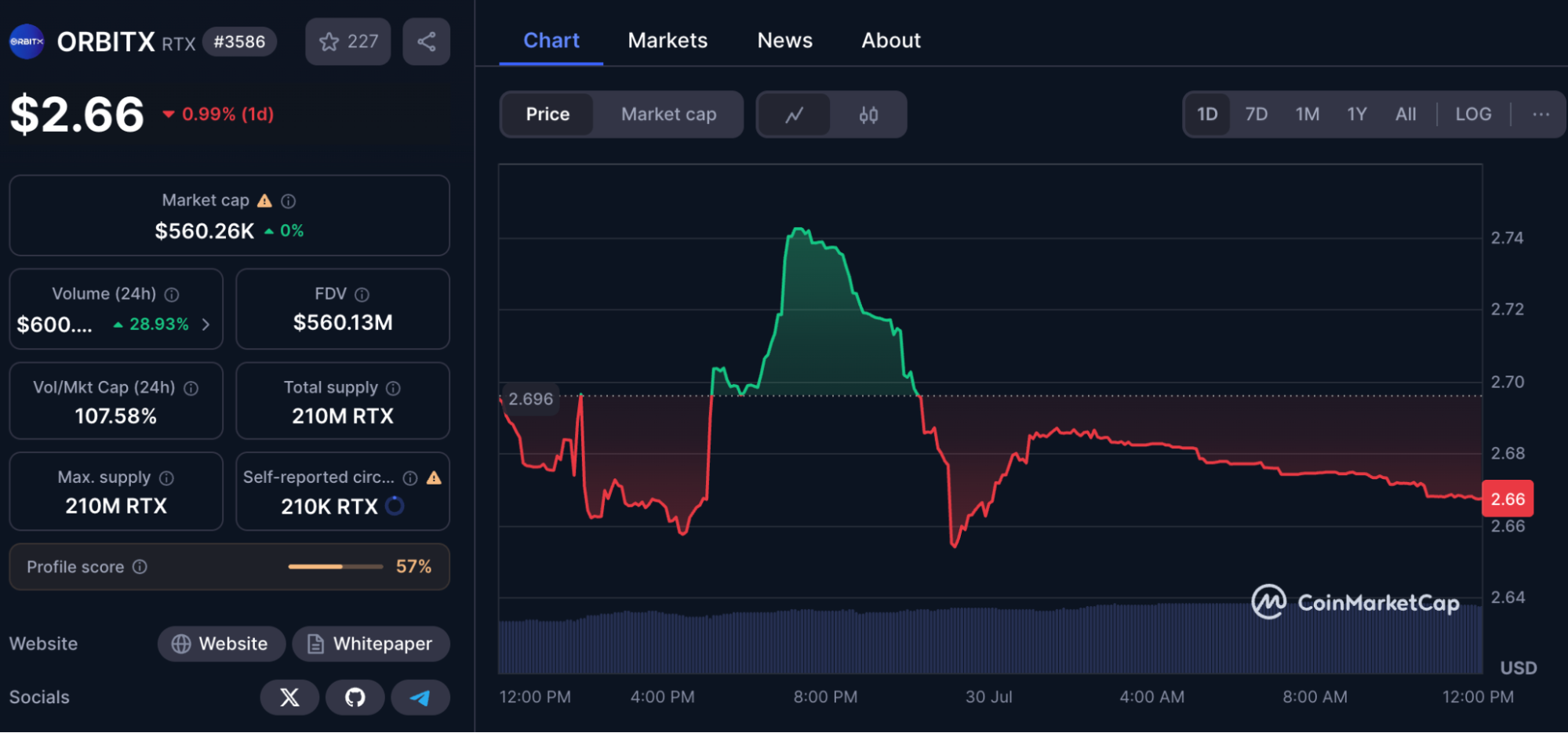Click the Market cap warning triangle icon
The width and height of the screenshot is (1568, 733).
pos(265,201)
